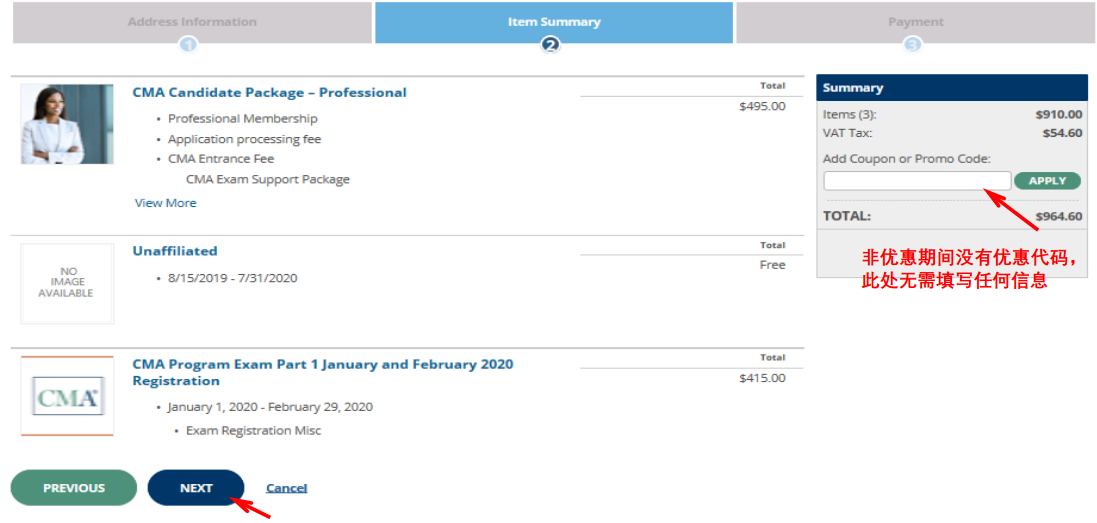Select the Item Summary step tab
Viewport: 1097px width, 523px height.
(554, 21)
